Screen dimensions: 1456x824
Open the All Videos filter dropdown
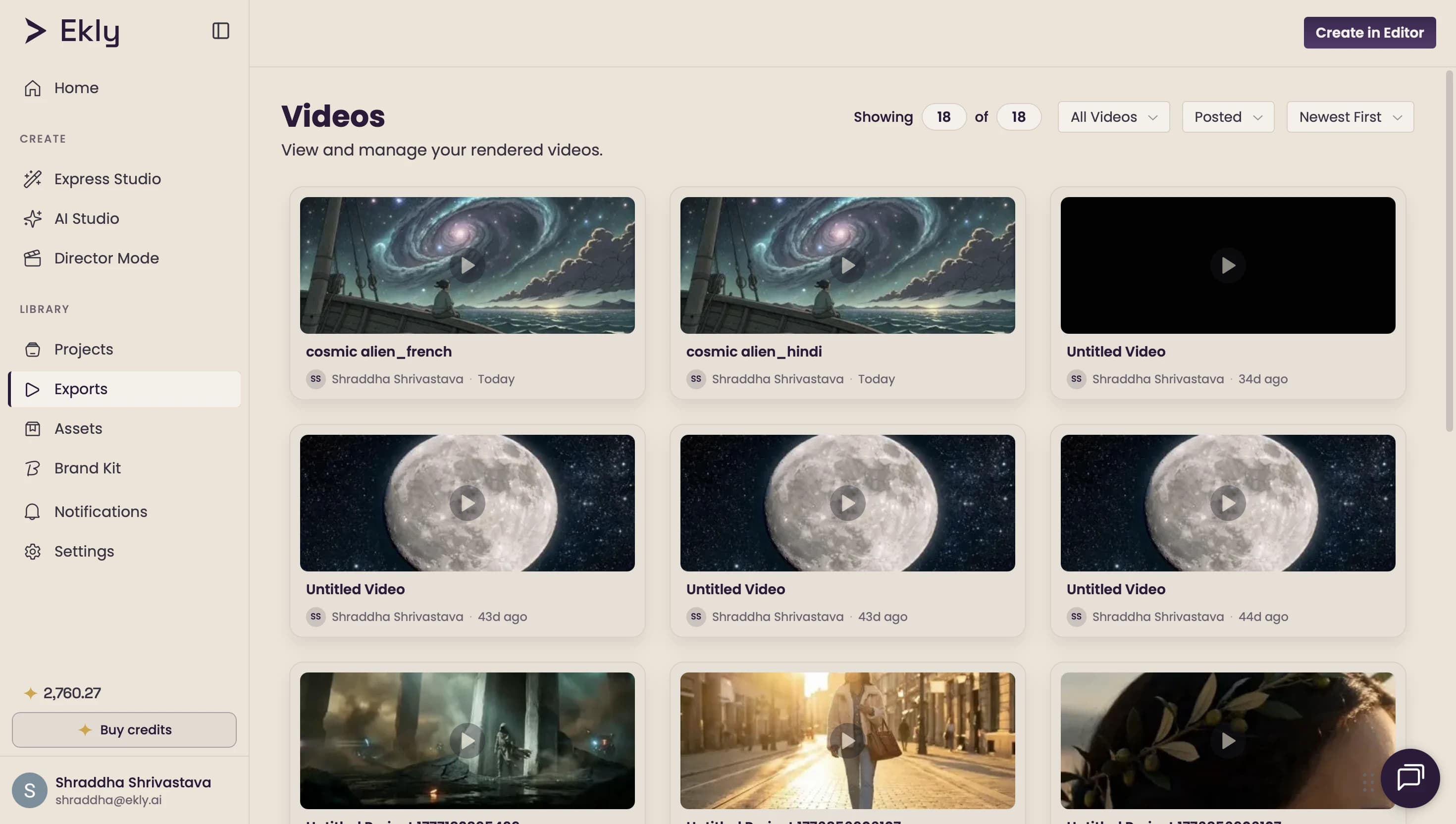pos(1114,116)
